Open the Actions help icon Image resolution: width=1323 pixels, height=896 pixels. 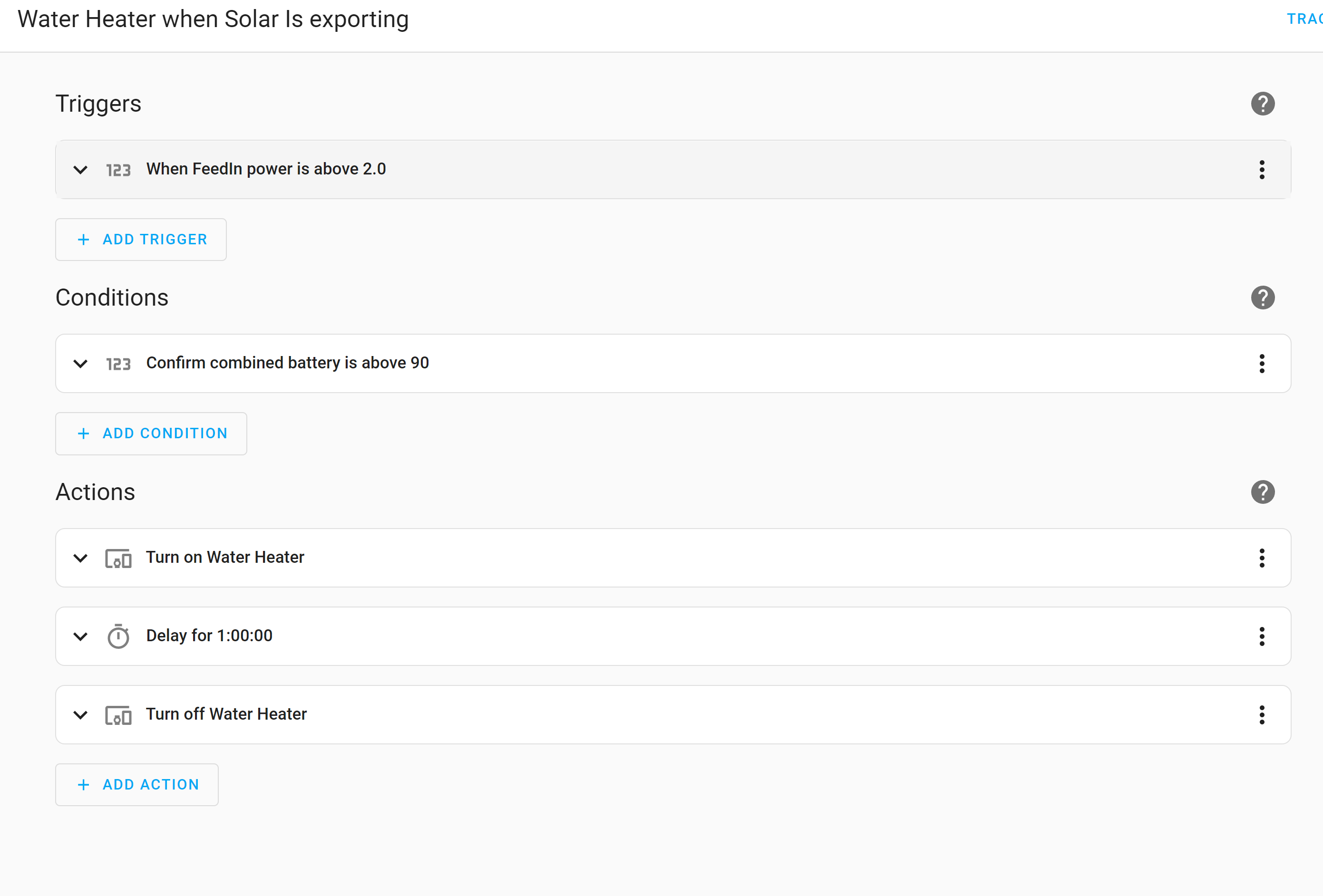[1262, 492]
